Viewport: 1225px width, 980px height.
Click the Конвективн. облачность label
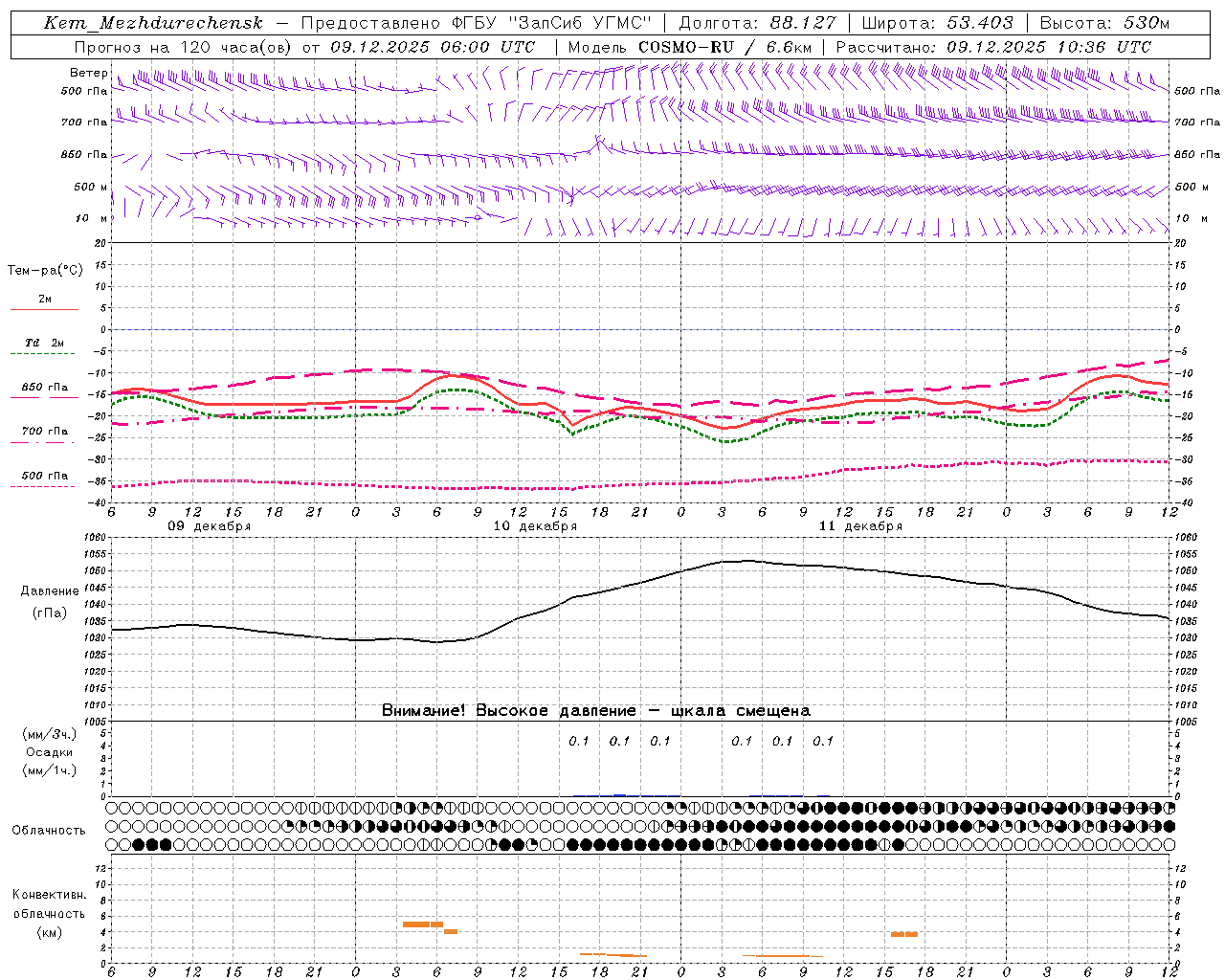click(49, 904)
